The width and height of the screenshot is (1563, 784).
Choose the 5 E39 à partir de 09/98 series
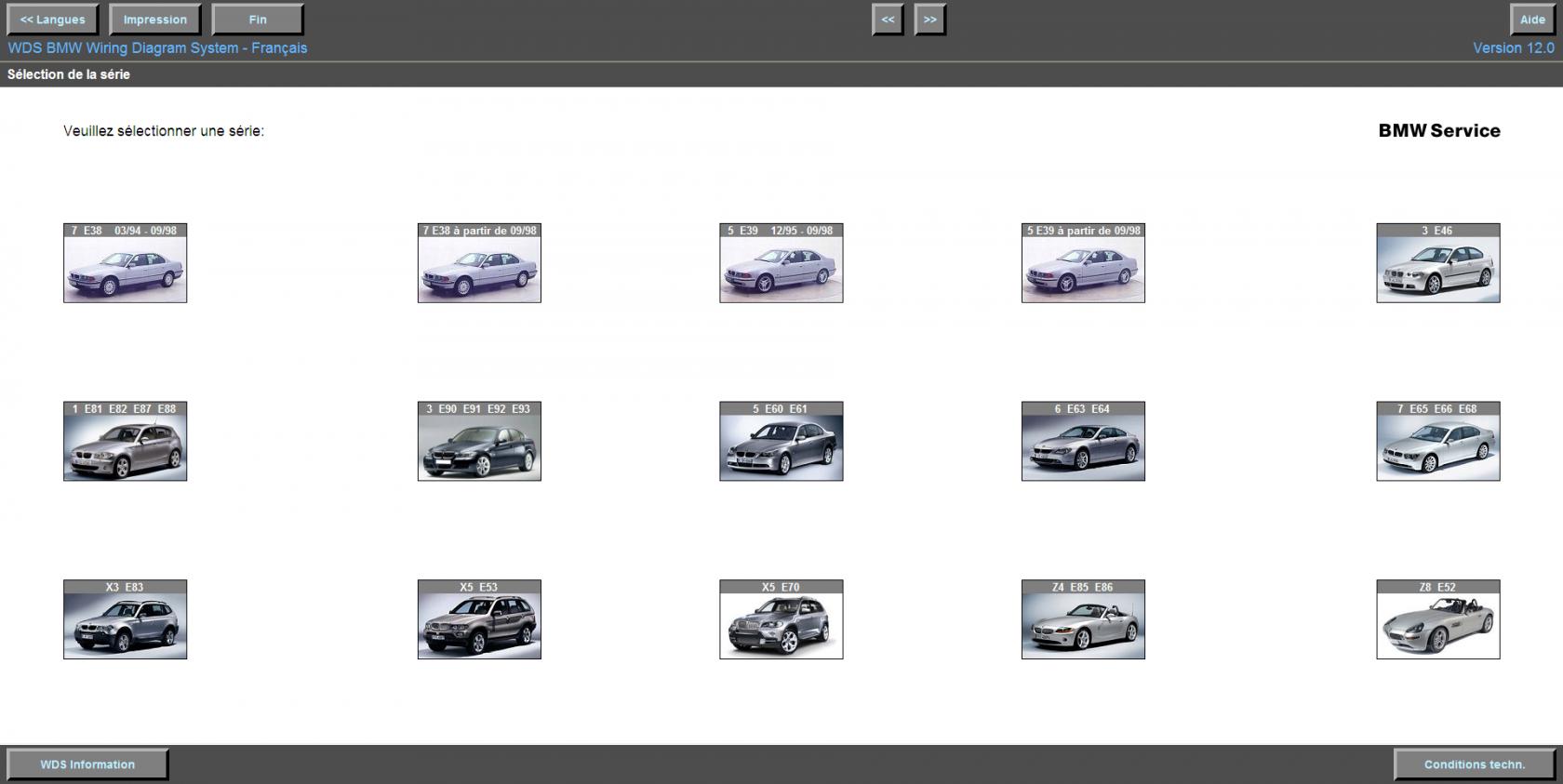tap(1083, 263)
